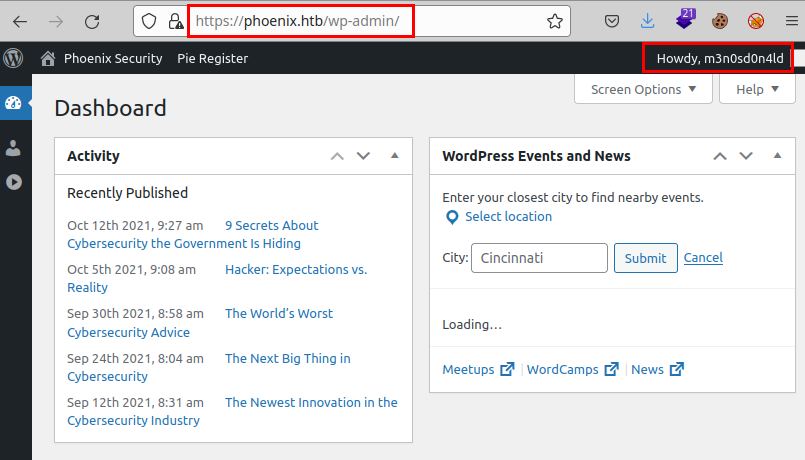Cancel the city location entry
The image size is (805, 460).
click(703, 258)
